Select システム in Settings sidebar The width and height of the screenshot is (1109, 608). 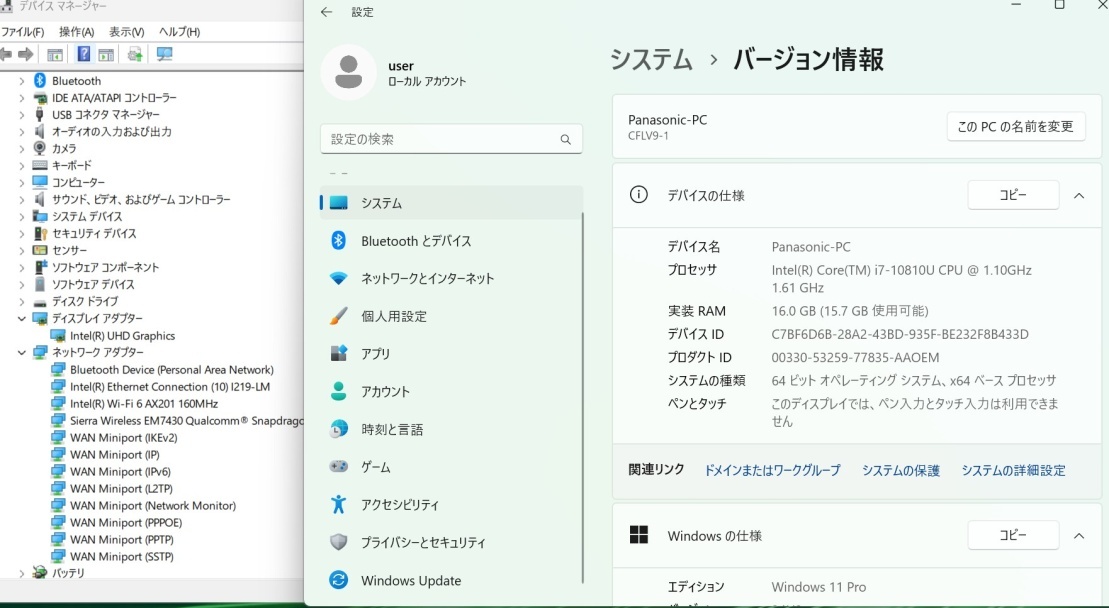click(451, 203)
